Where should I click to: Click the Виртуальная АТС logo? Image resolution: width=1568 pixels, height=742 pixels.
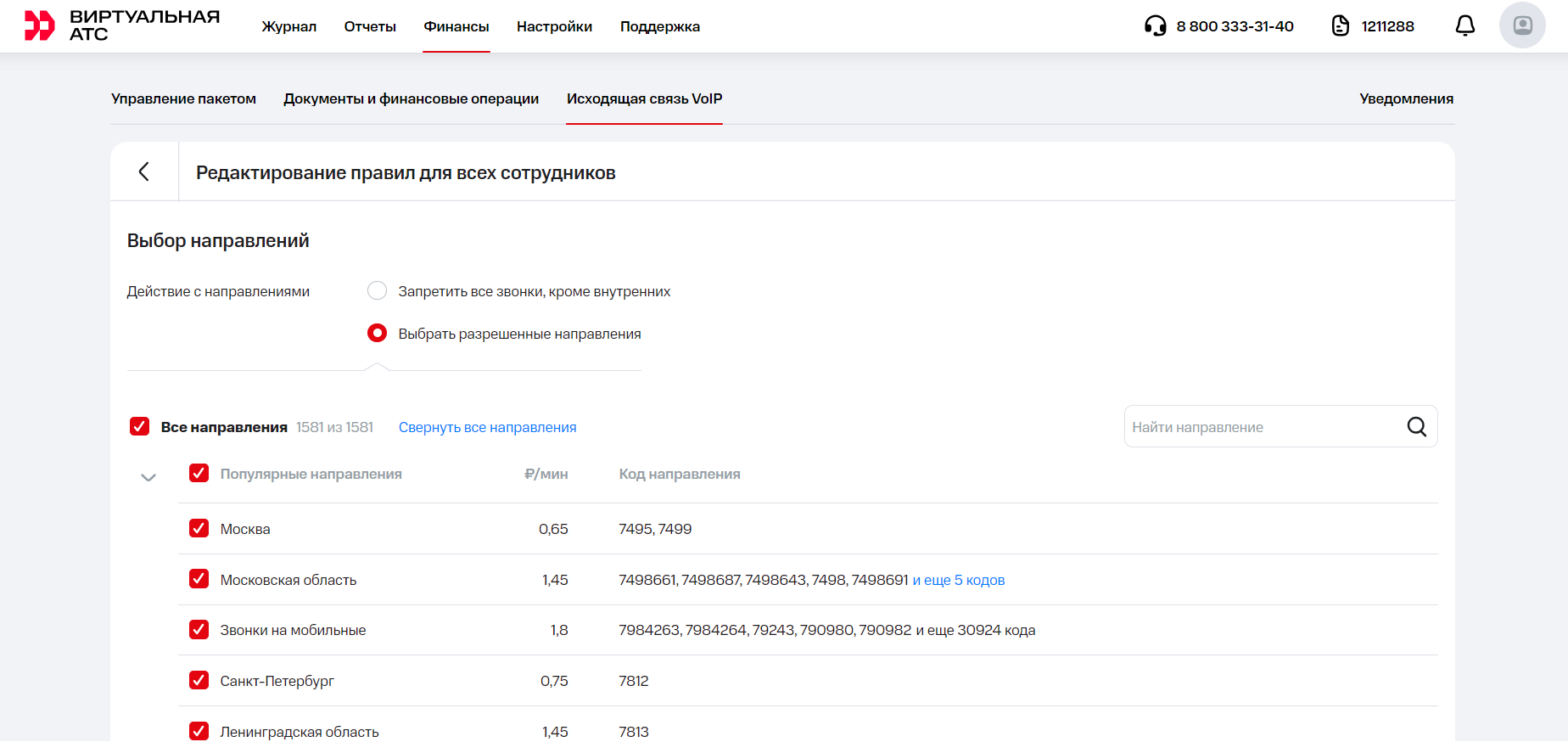122,25
